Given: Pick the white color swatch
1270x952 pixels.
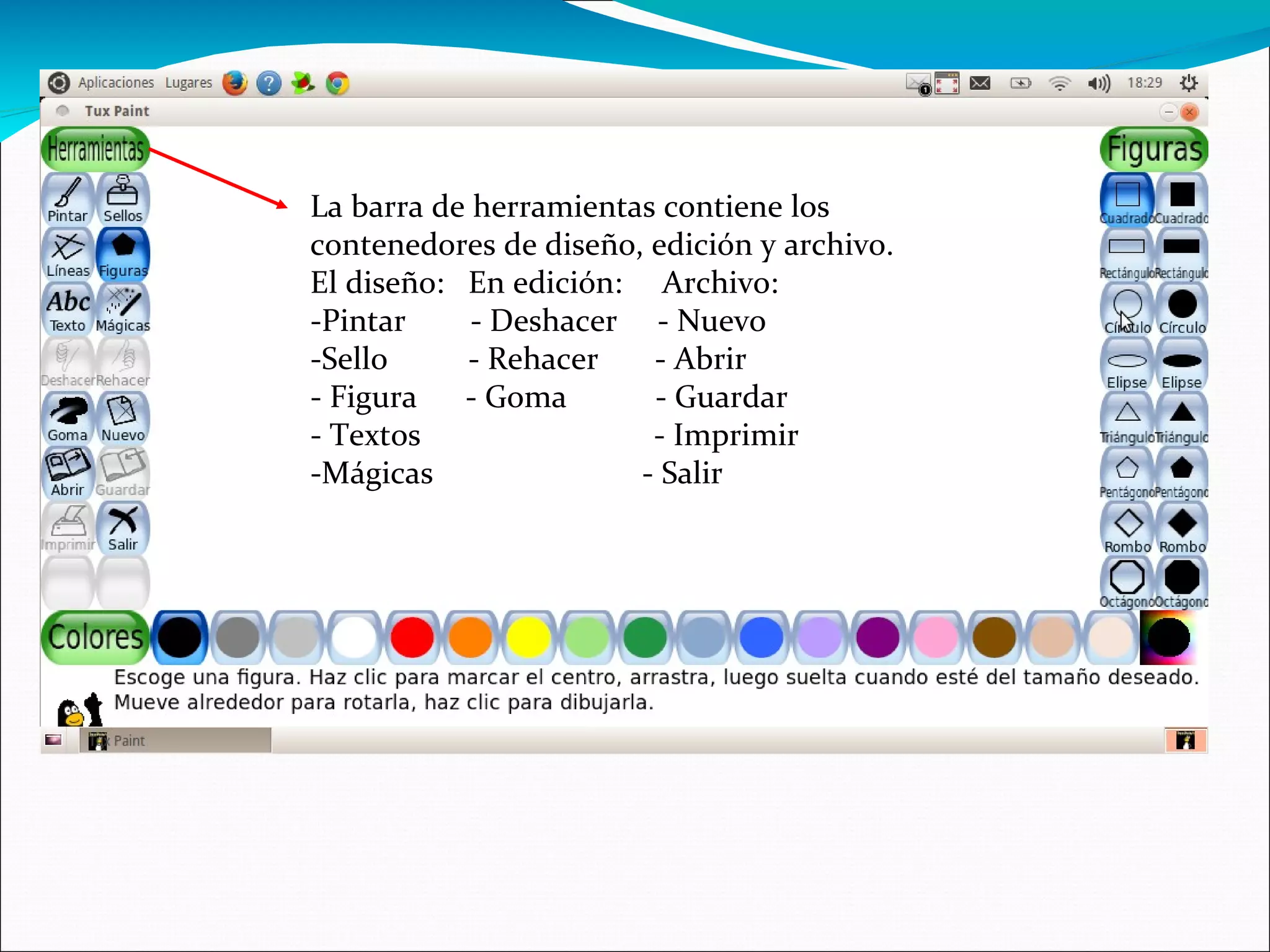Looking at the screenshot, I should click(354, 637).
